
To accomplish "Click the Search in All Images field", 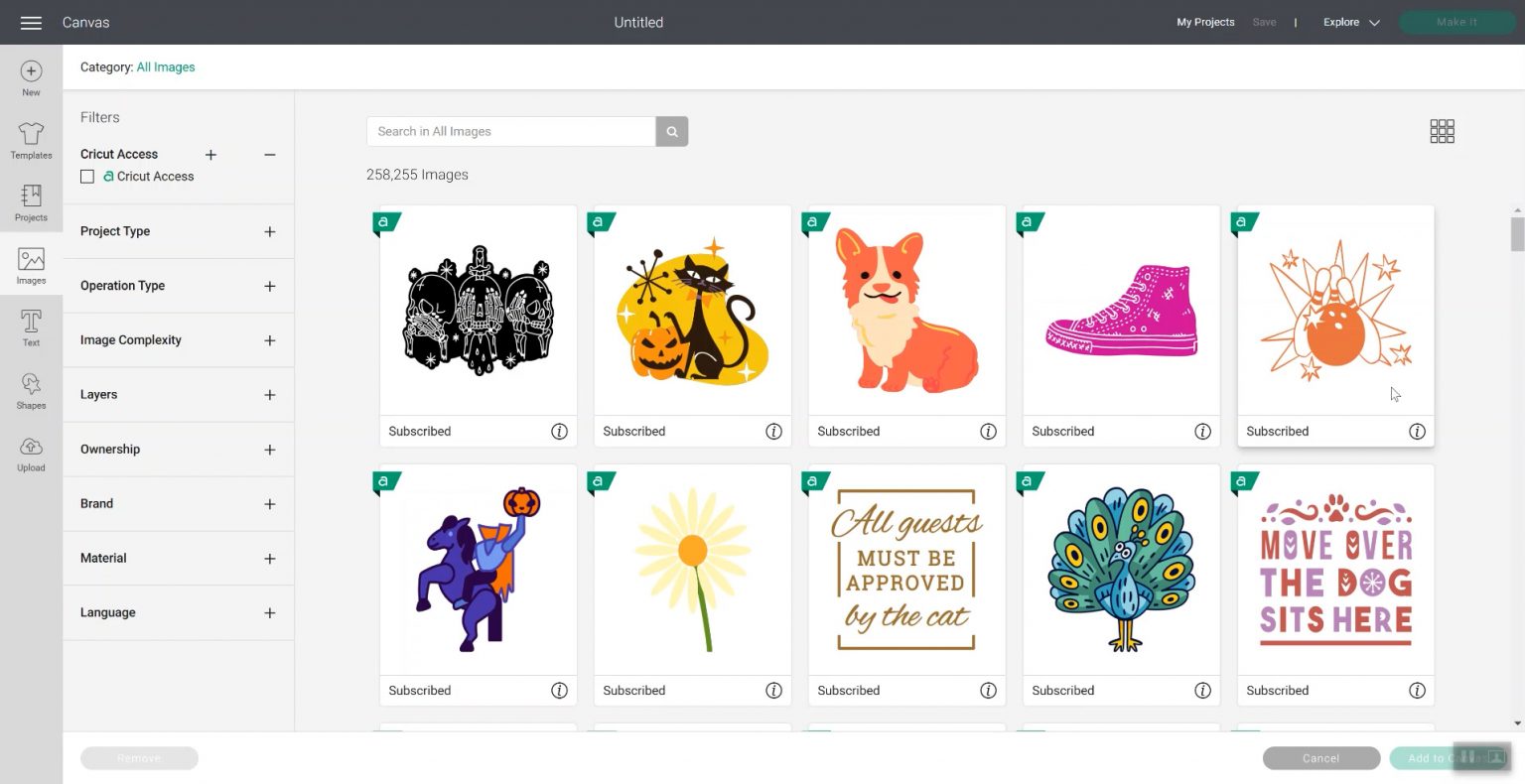I will click(510, 131).
